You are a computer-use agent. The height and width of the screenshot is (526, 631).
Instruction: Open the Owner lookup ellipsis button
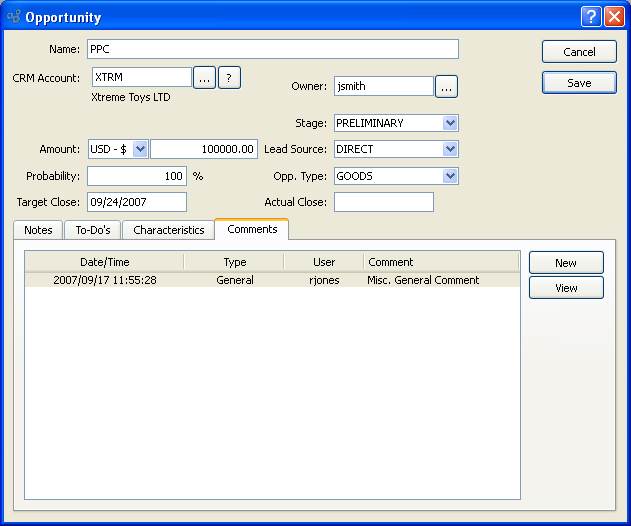click(446, 87)
